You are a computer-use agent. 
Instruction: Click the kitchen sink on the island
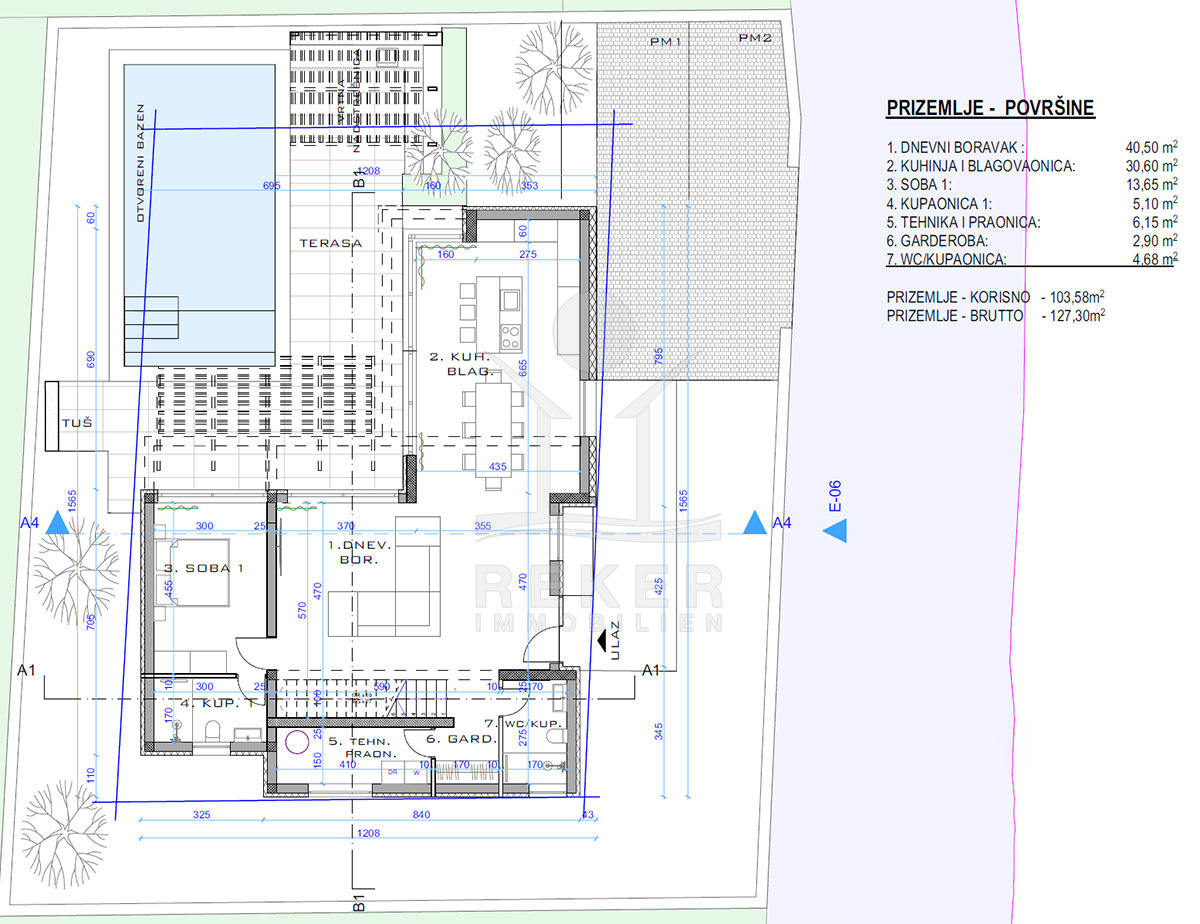(510, 299)
